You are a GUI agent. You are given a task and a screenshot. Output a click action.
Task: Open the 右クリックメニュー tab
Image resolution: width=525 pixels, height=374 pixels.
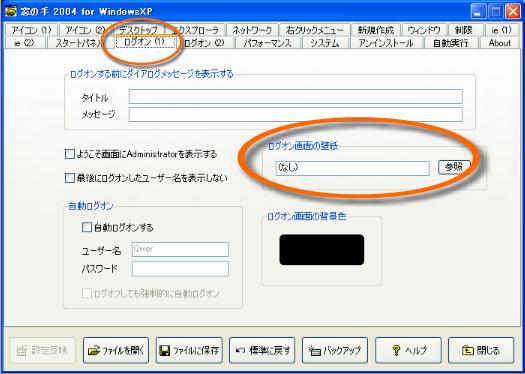click(314, 30)
